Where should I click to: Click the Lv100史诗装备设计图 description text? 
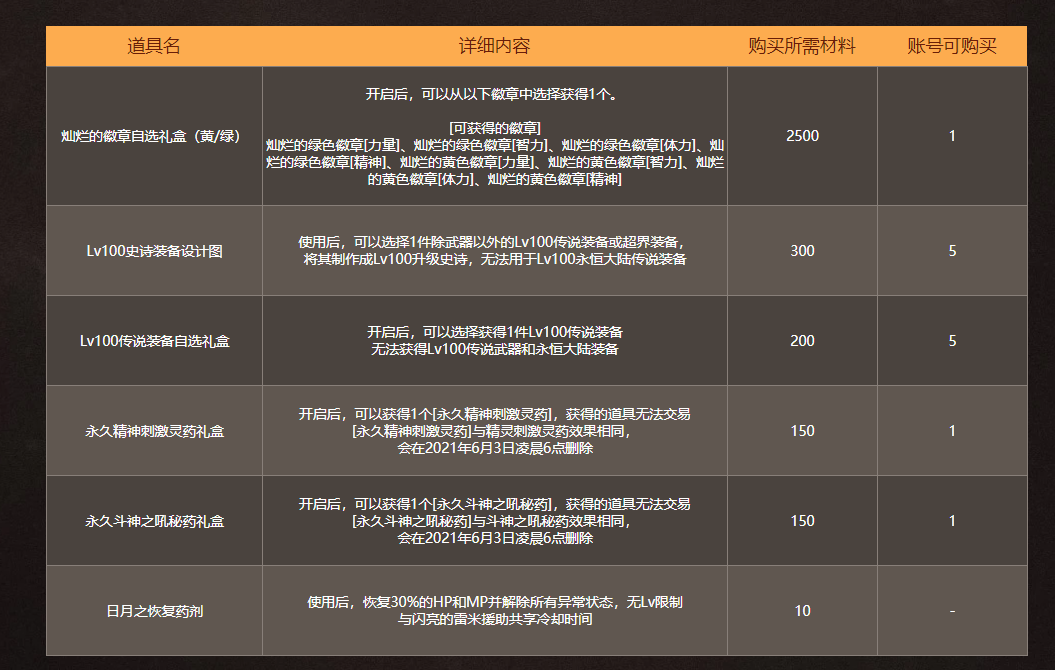(494, 251)
